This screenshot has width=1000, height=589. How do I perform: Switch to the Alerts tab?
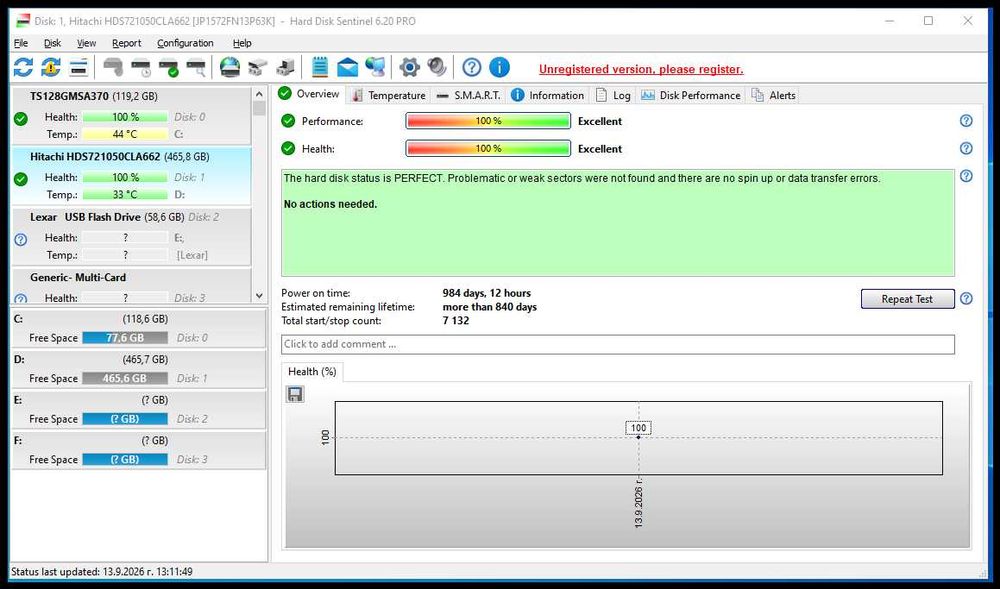click(774, 95)
